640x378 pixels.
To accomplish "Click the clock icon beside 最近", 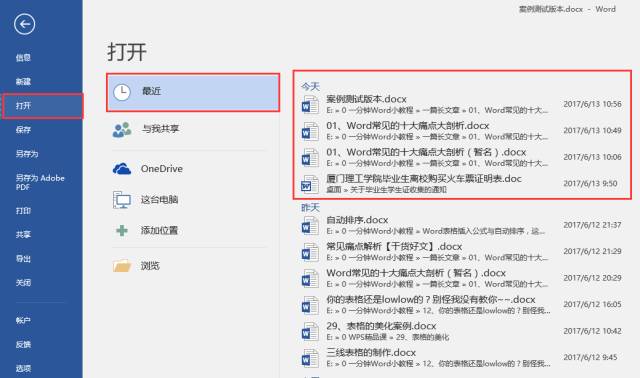I will tap(122, 92).
